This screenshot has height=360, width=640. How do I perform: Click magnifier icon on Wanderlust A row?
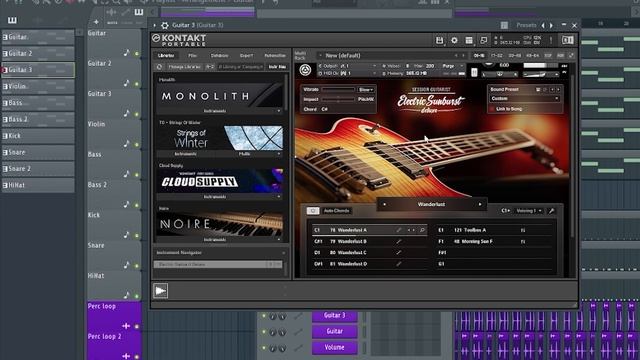(x=422, y=230)
